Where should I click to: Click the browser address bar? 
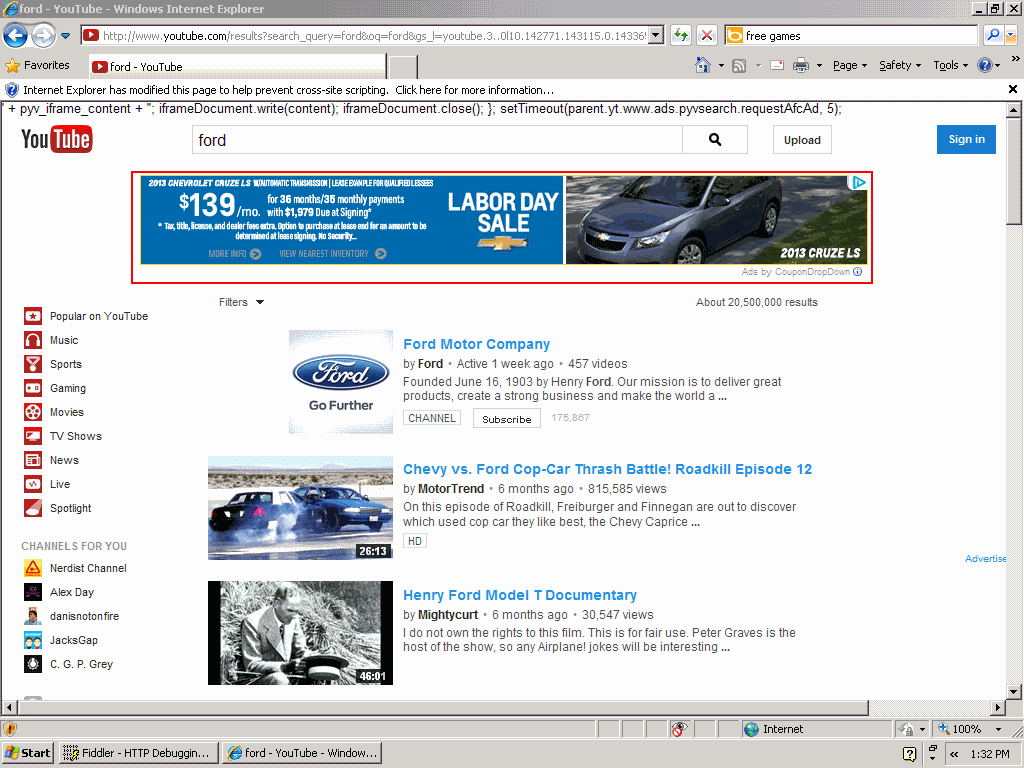point(374,35)
